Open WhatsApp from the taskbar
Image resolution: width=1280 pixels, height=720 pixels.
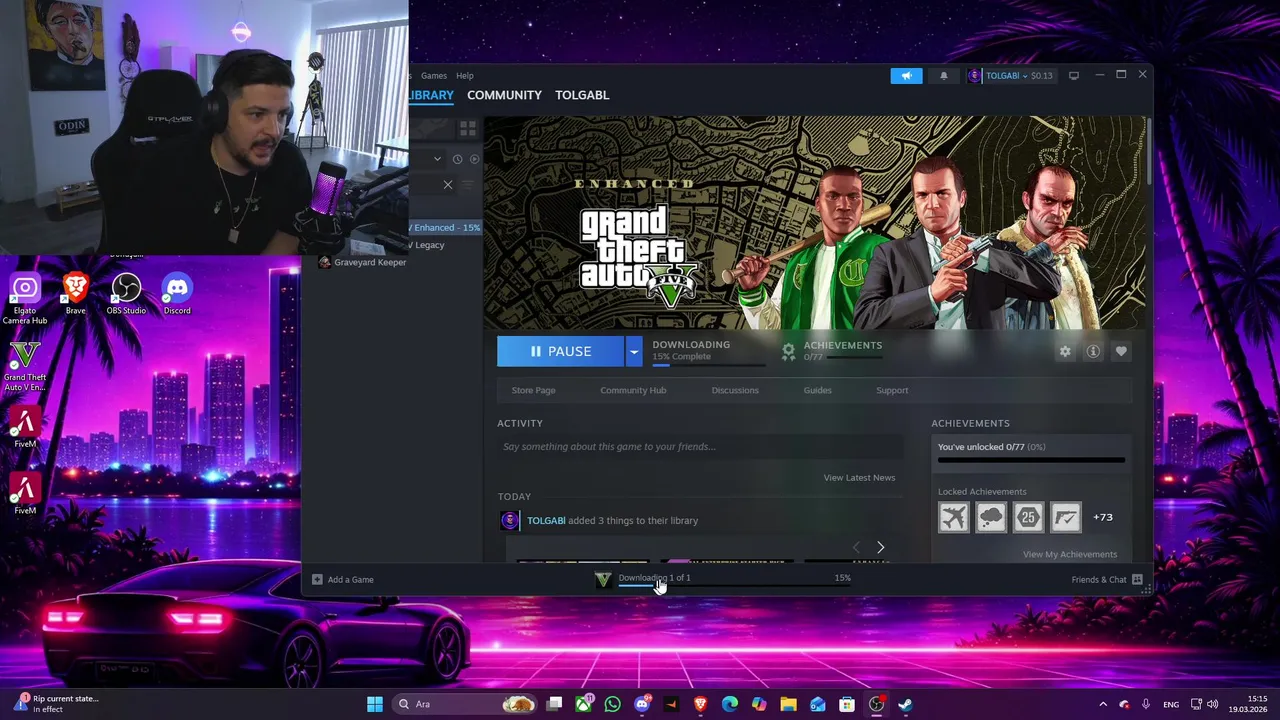pyautogui.click(x=613, y=704)
